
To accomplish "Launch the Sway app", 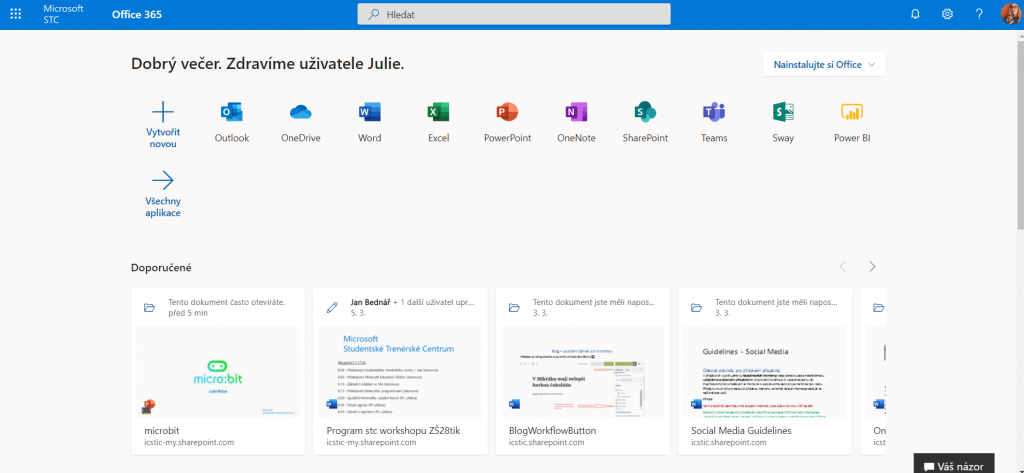I will click(x=783, y=112).
